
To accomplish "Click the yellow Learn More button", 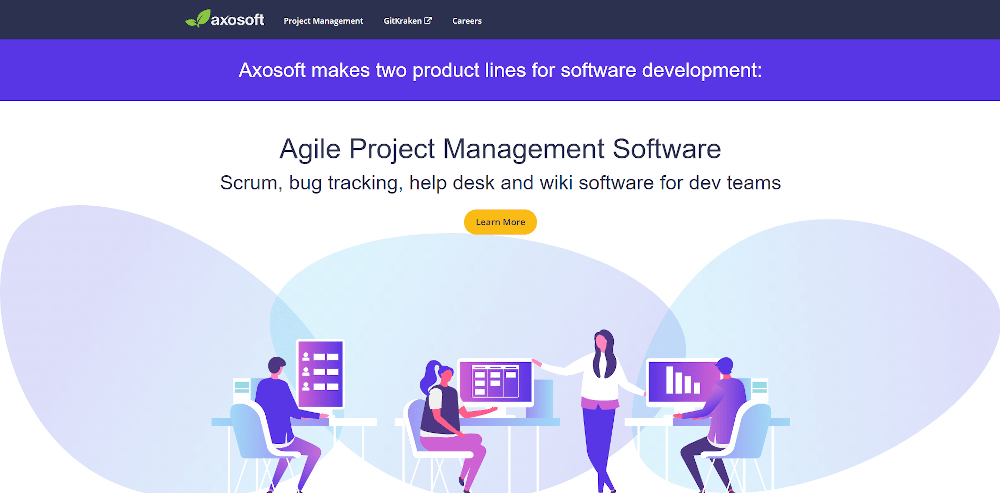I will (x=500, y=222).
